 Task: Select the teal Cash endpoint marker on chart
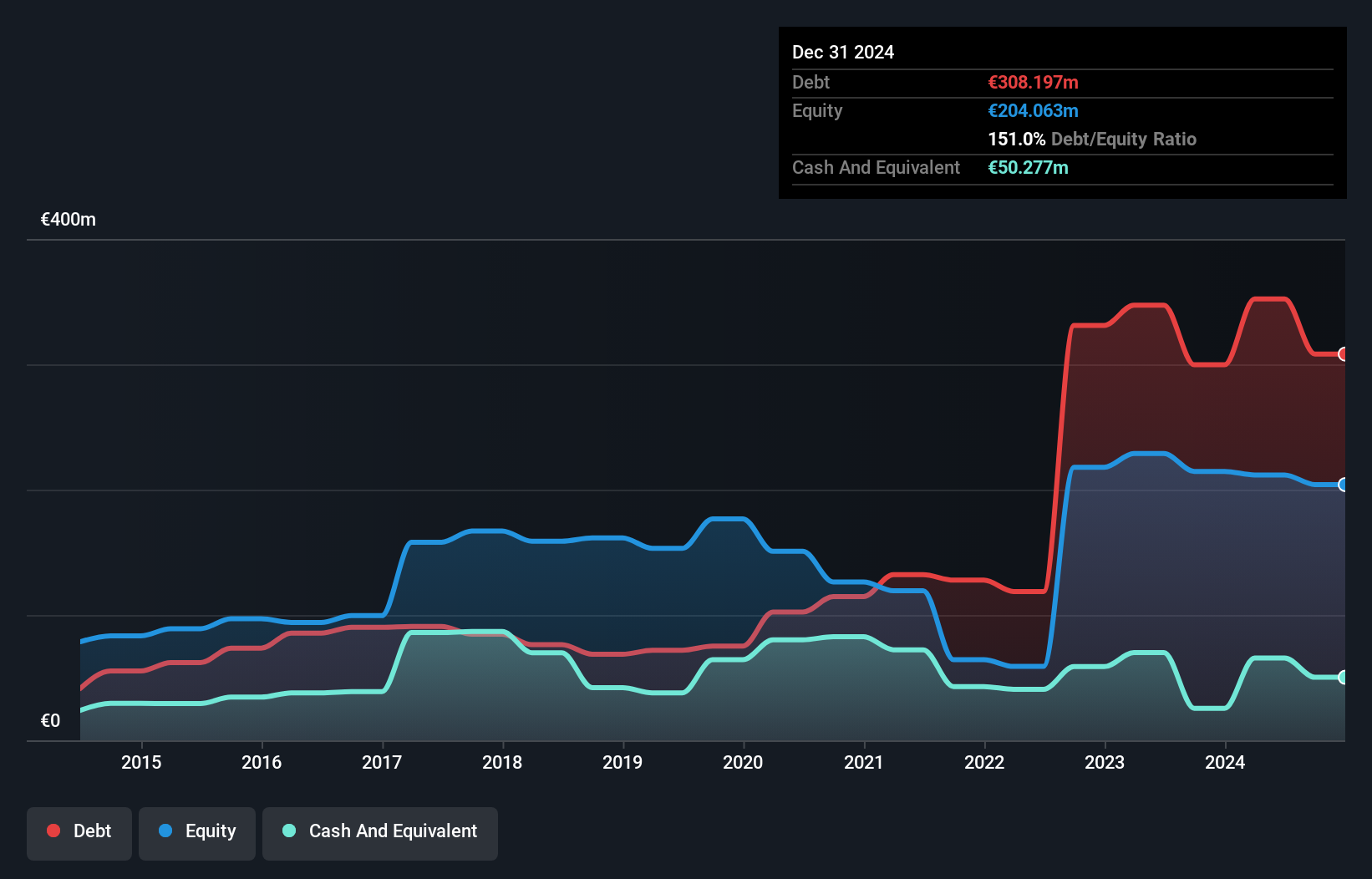1343,678
